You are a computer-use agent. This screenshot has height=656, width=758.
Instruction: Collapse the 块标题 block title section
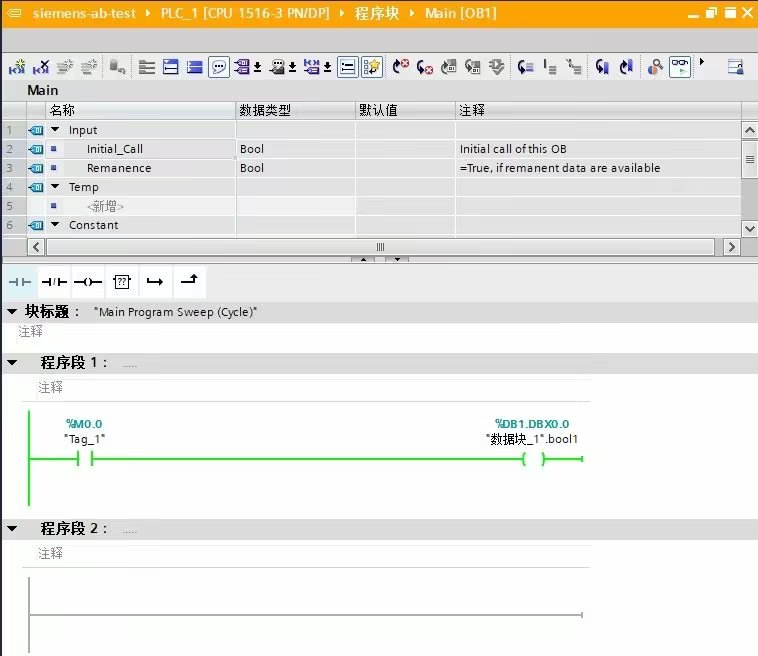[x=12, y=312]
